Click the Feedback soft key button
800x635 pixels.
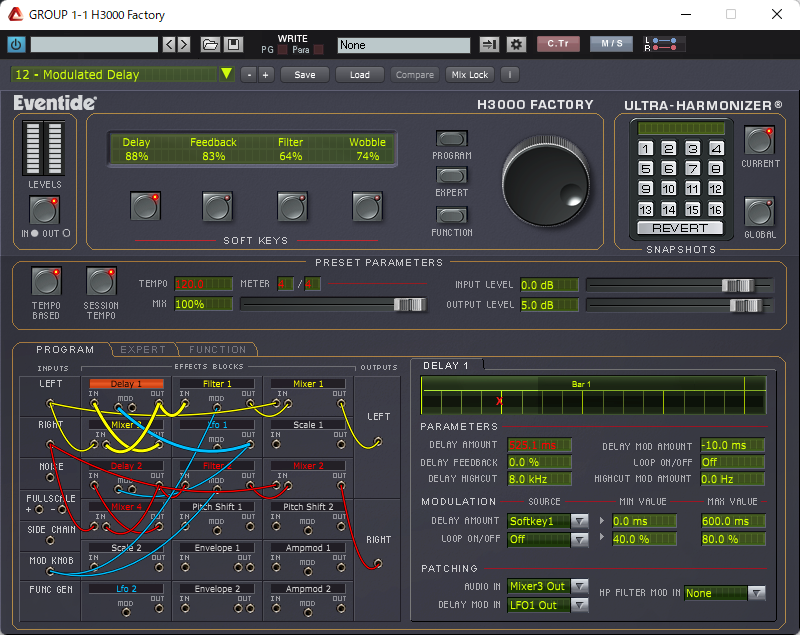[217, 206]
